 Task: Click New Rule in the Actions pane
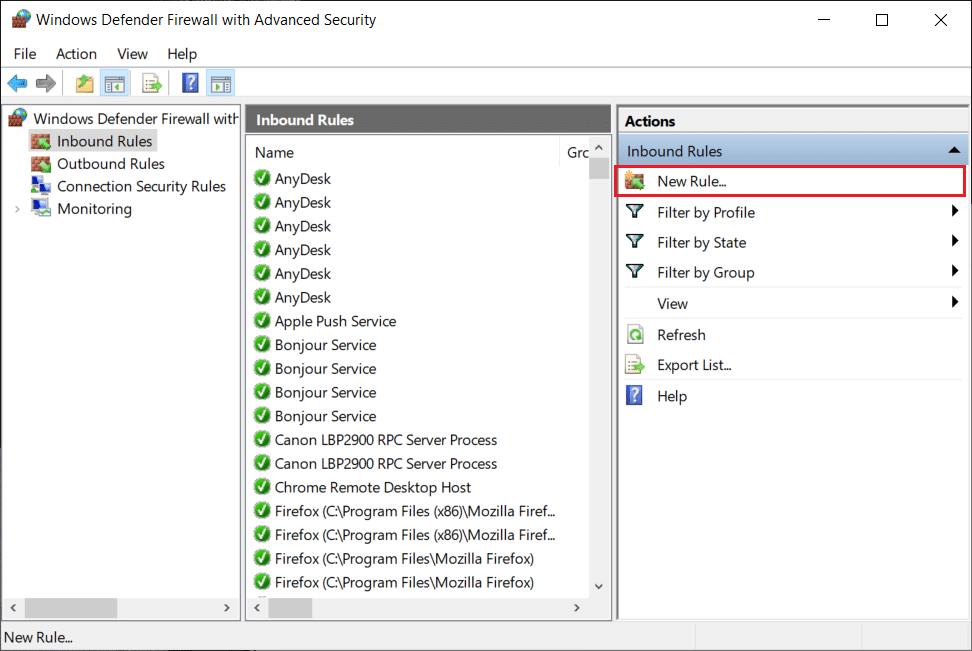691,181
